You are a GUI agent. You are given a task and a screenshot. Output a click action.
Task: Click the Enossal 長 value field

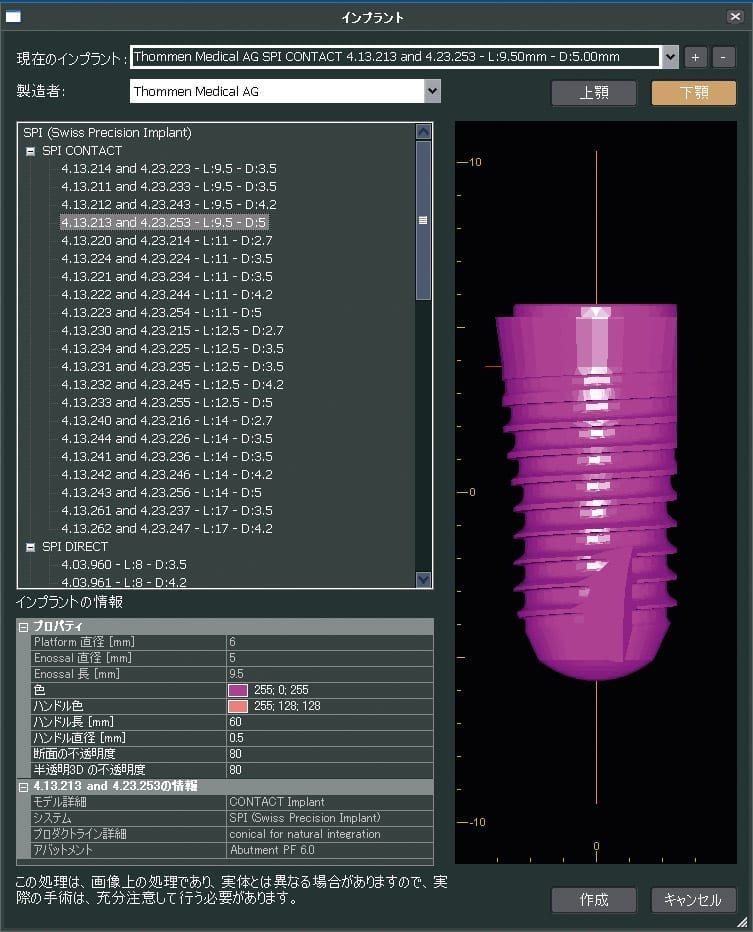(330, 674)
